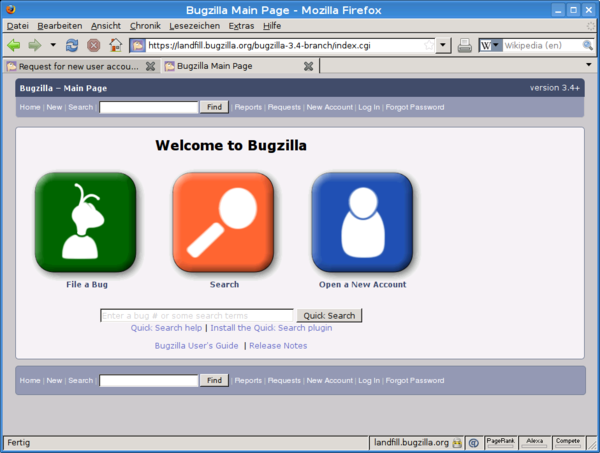Viewport: 600px width, 453px height.
Task: Click the URL address field
Action: click(x=284, y=46)
